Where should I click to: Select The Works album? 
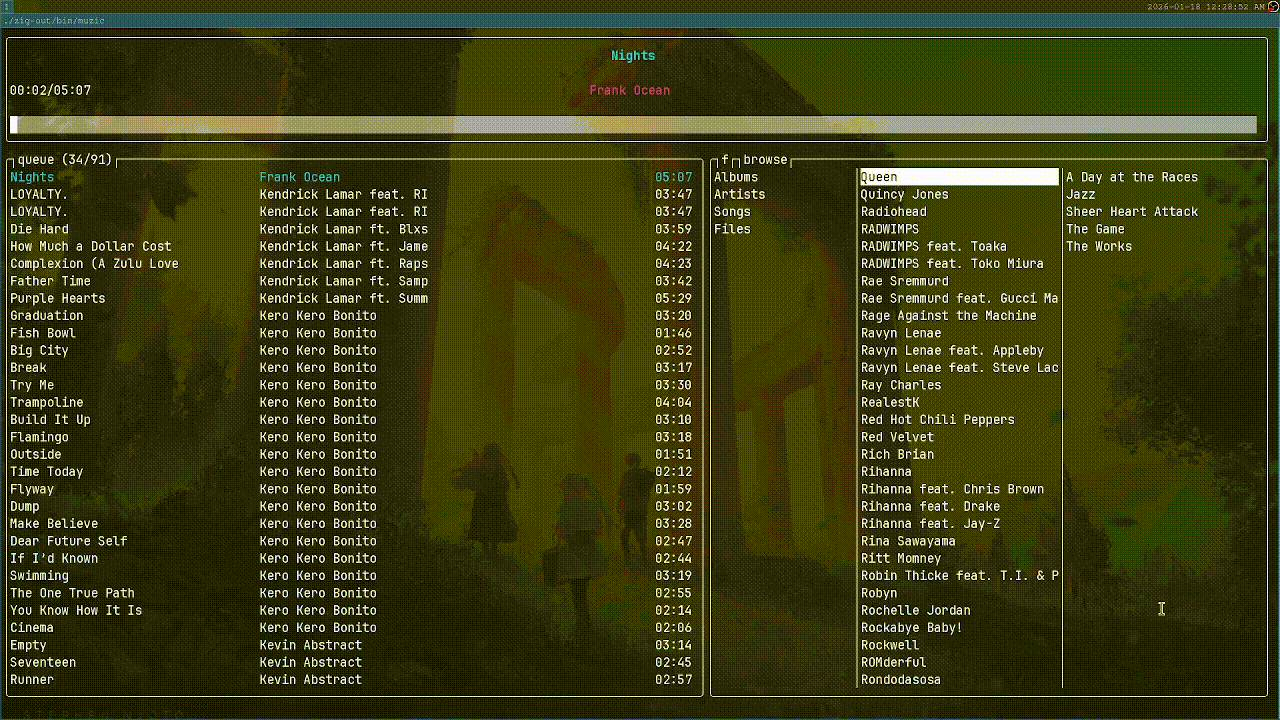[1098, 247]
